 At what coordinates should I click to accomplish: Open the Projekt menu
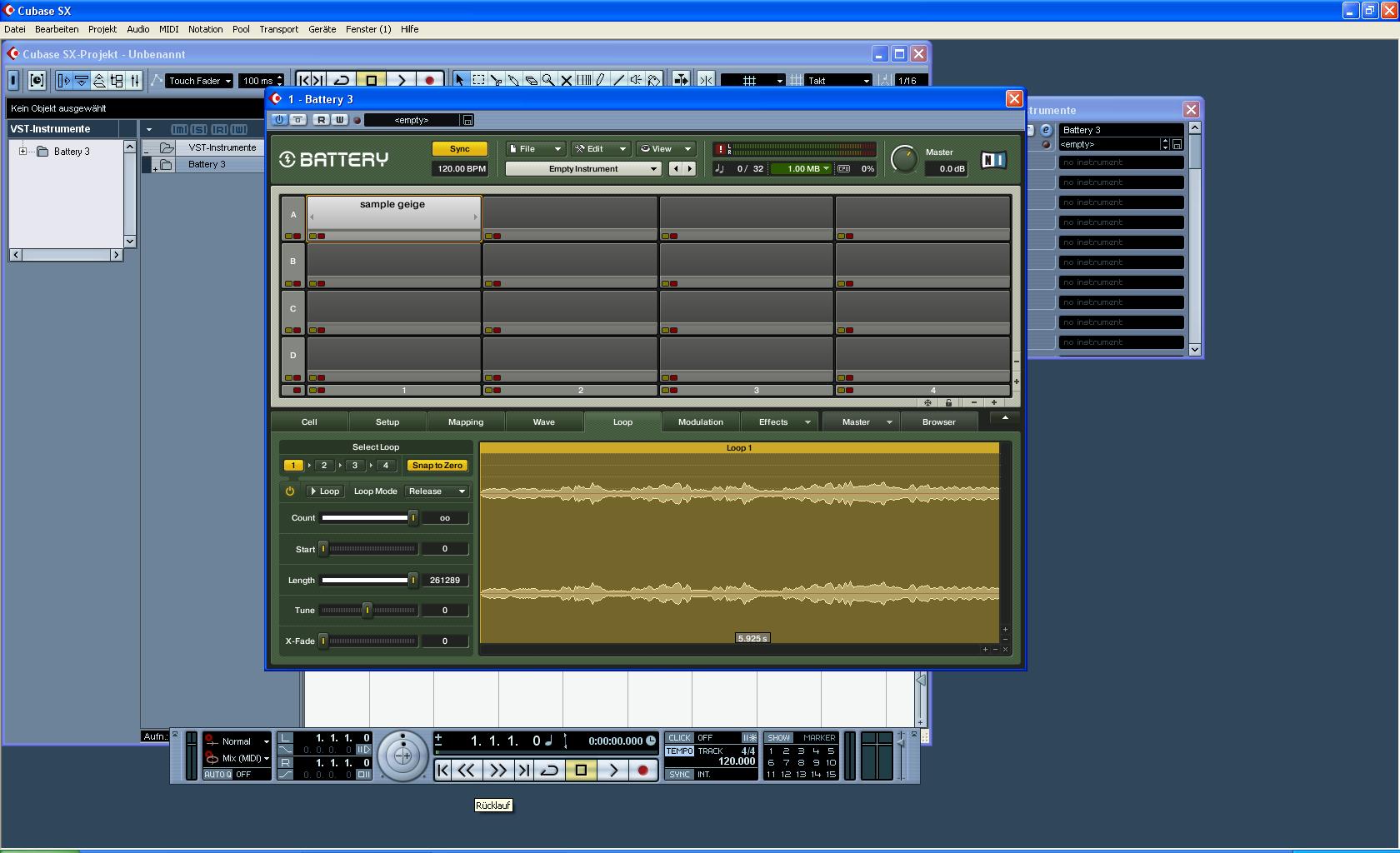pos(102,29)
